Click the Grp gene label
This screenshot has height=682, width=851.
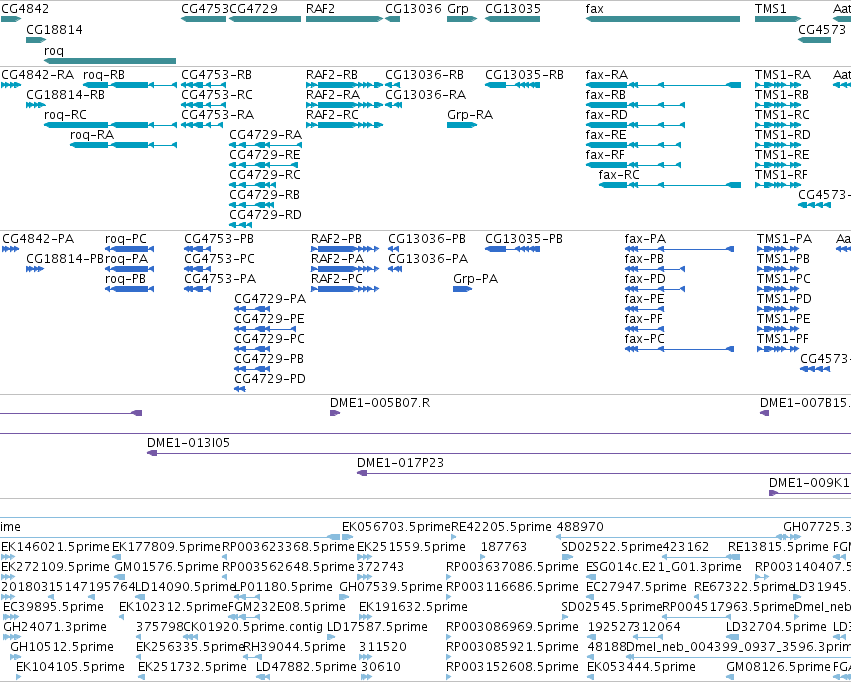point(458,9)
